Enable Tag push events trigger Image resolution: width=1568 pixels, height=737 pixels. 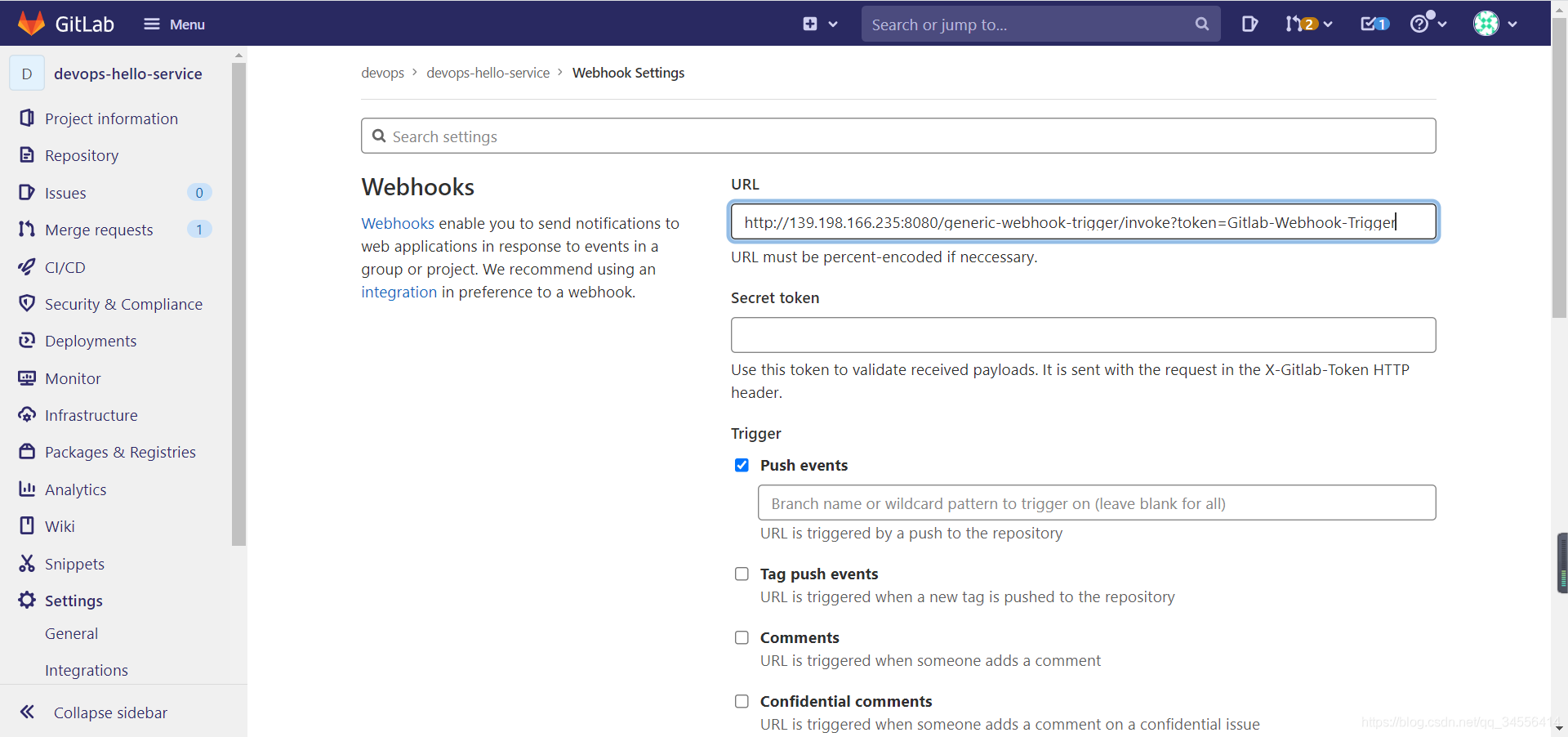[742, 574]
